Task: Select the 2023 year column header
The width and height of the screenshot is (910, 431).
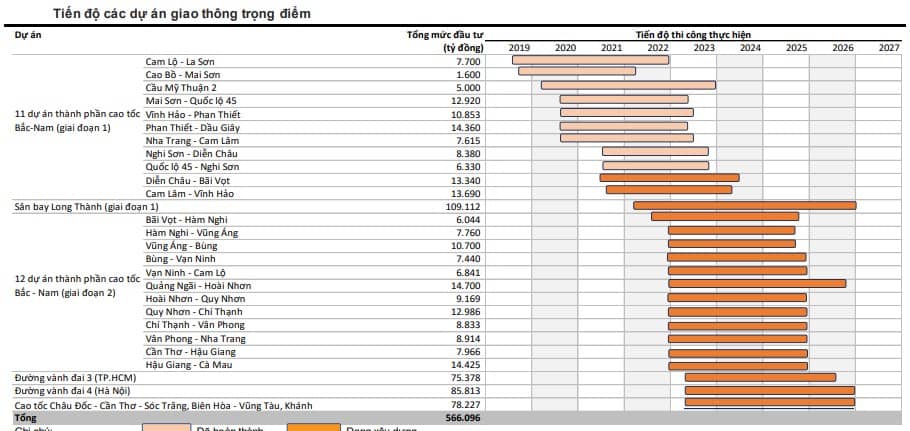Action: pos(704,48)
